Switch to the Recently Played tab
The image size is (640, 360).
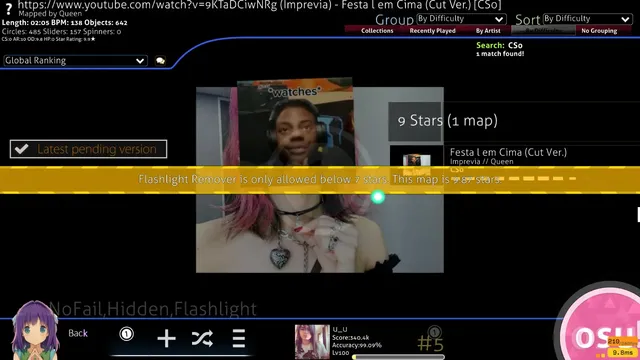coord(433,31)
